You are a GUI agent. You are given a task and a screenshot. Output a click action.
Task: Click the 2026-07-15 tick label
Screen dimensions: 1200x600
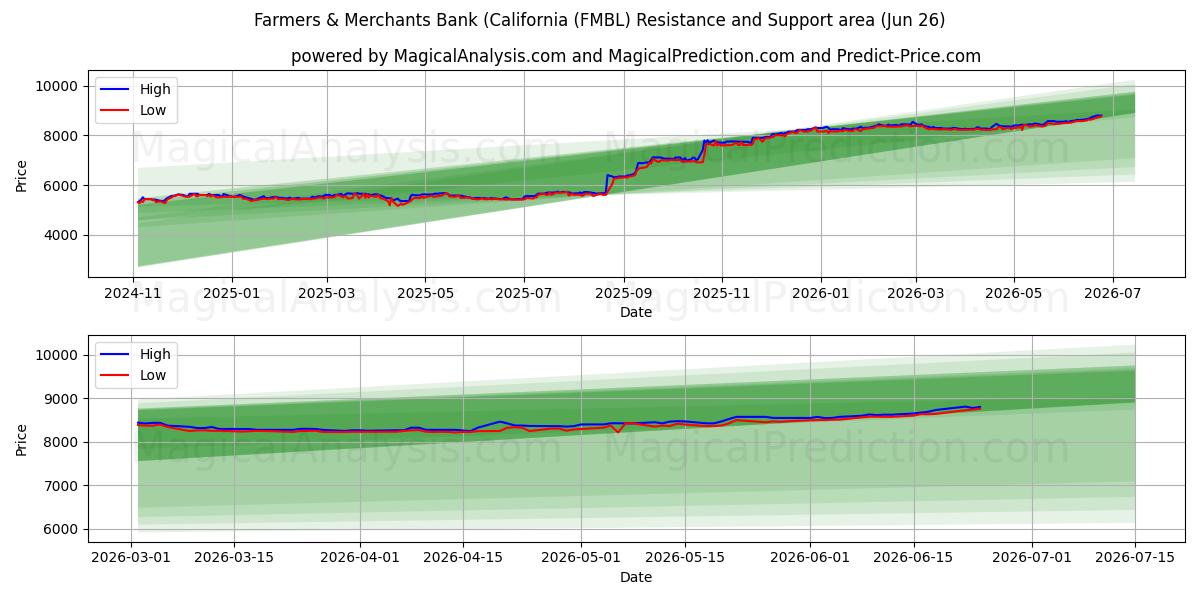1135,558
